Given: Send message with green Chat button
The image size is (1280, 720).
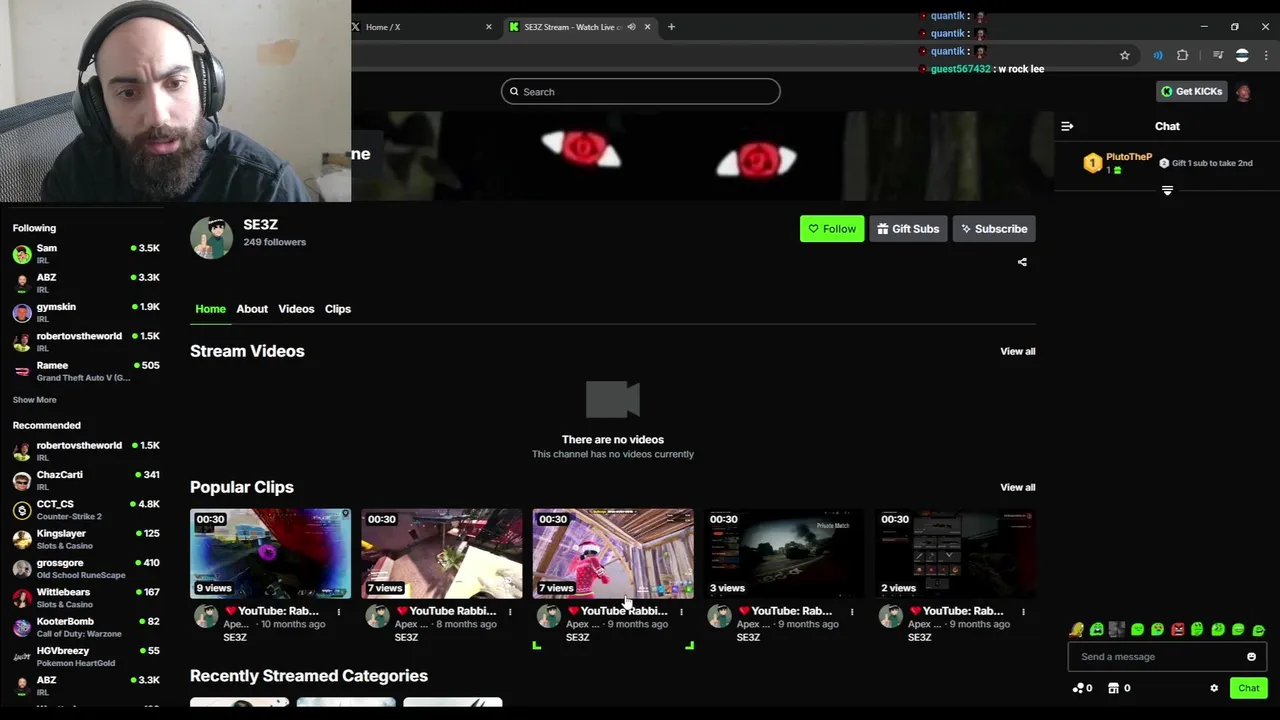Looking at the screenshot, I should [x=1249, y=688].
